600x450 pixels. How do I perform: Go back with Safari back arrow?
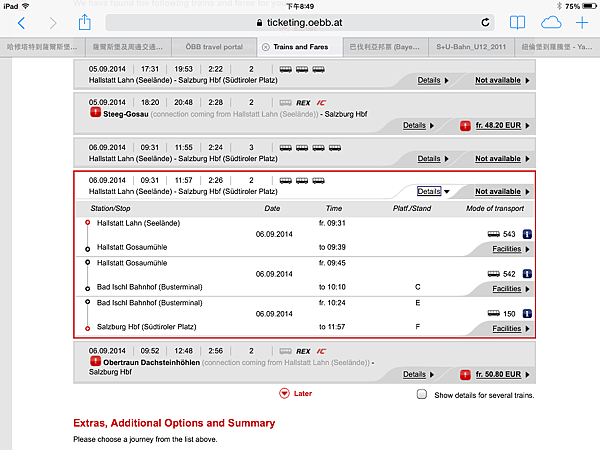click(x=21, y=23)
